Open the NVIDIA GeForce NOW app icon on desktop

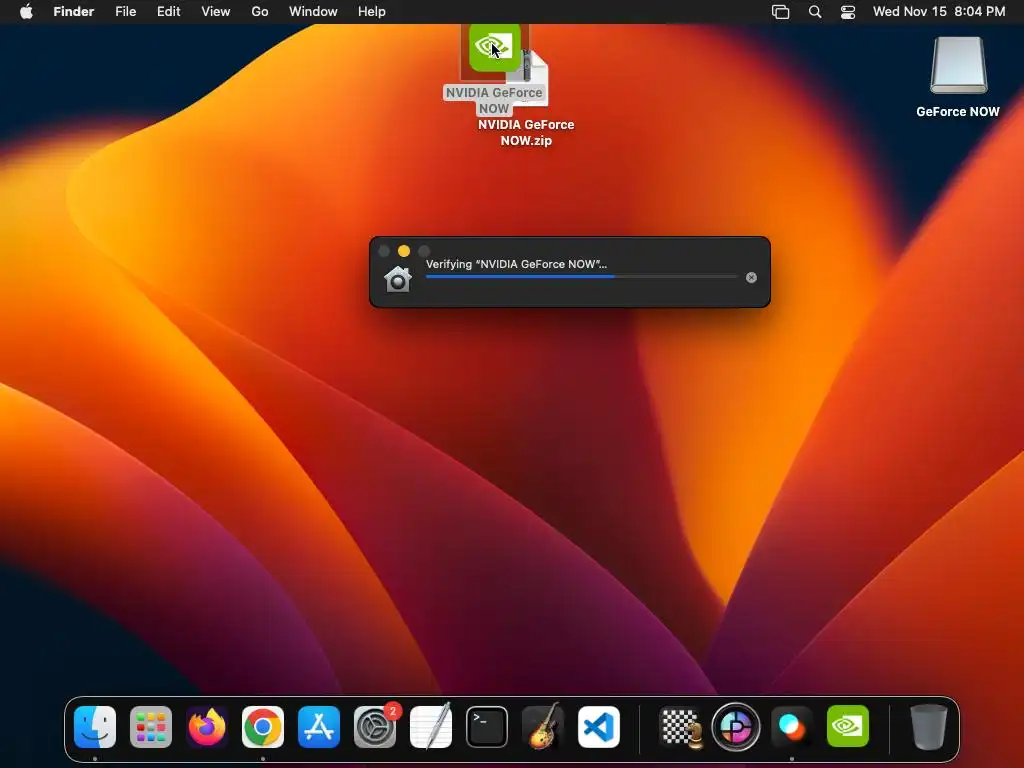(x=494, y=47)
